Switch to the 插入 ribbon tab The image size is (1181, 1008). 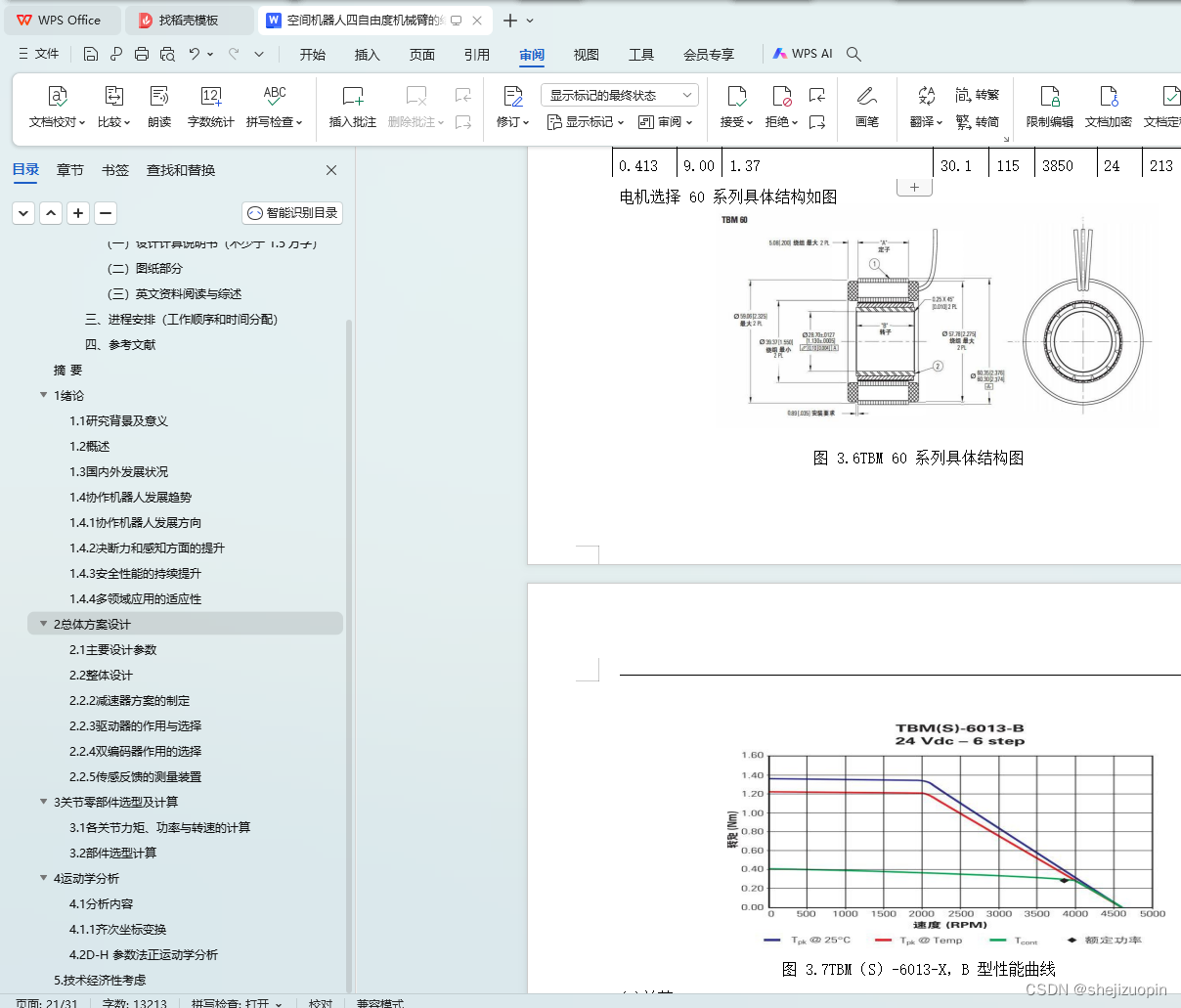tap(368, 54)
